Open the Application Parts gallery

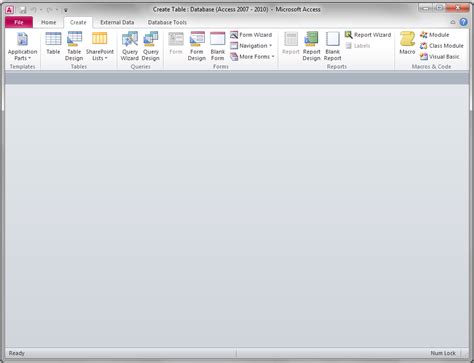click(22, 46)
